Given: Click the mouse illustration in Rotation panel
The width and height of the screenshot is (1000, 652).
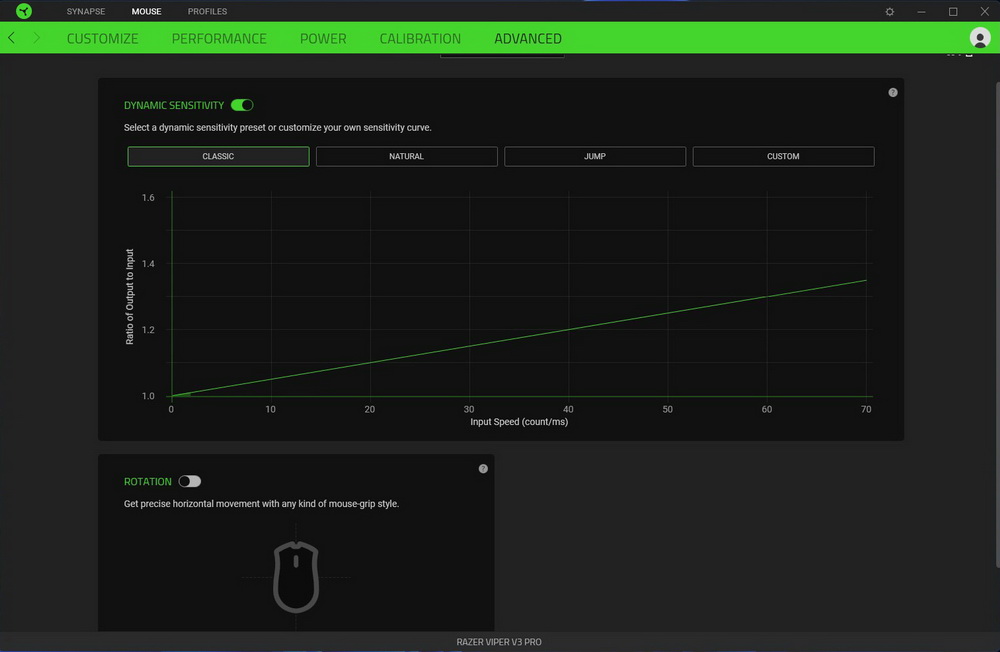Looking at the screenshot, I should [296, 576].
